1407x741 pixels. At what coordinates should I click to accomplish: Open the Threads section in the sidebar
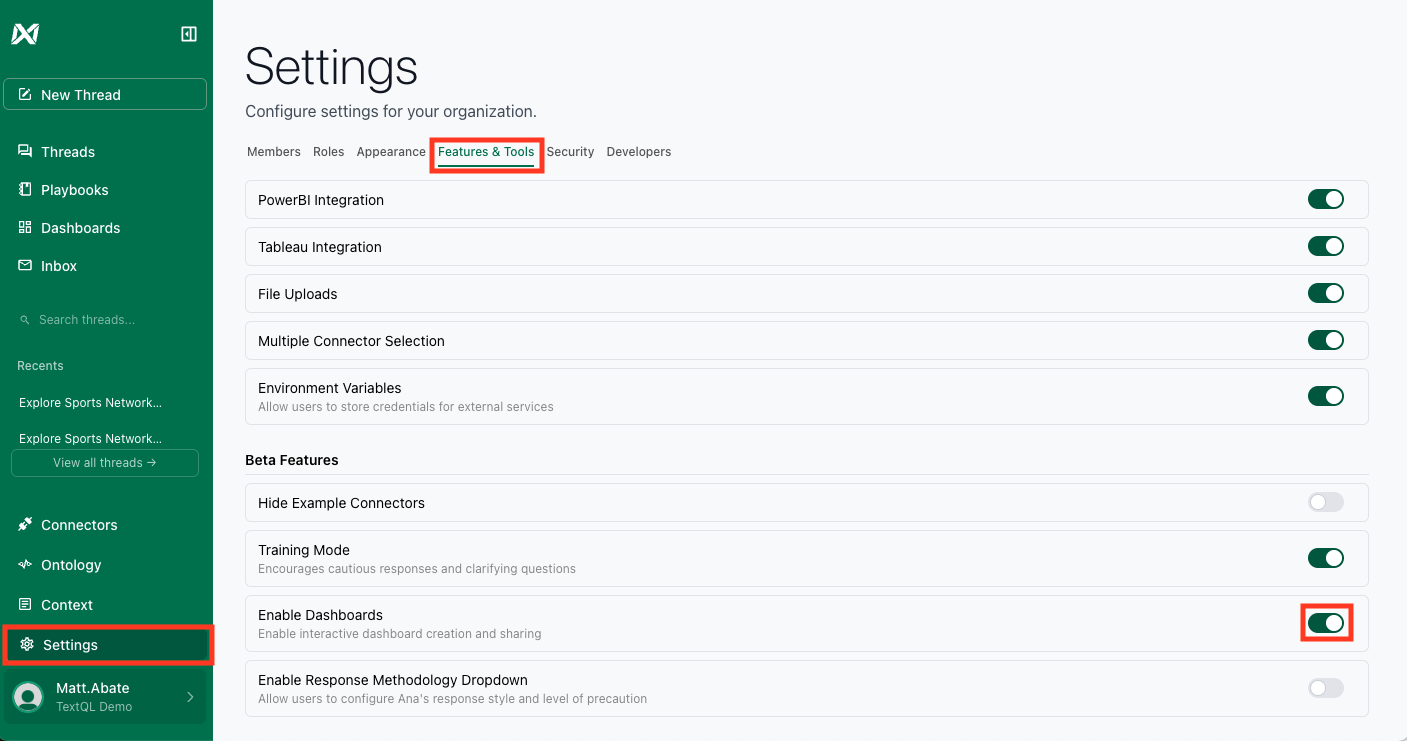click(x=67, y=151)
